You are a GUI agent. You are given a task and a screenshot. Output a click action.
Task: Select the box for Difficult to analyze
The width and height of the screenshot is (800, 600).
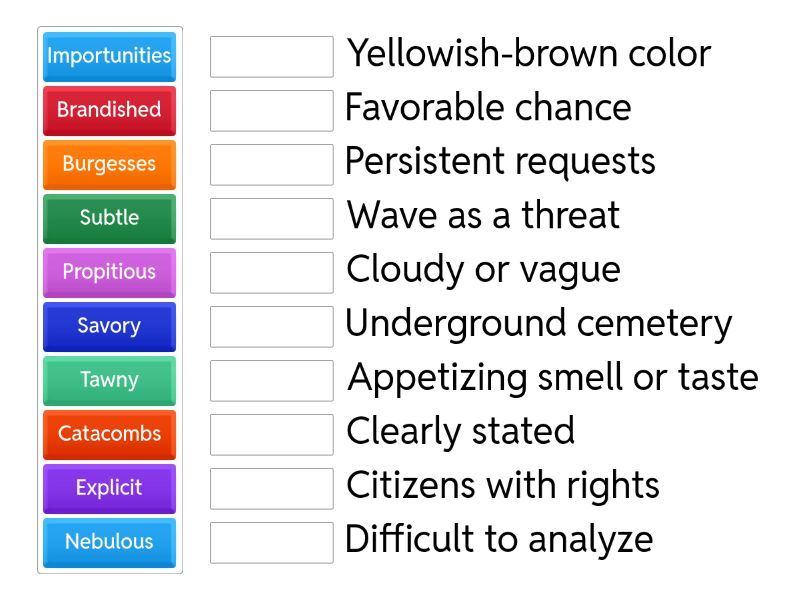click(271, 542)
